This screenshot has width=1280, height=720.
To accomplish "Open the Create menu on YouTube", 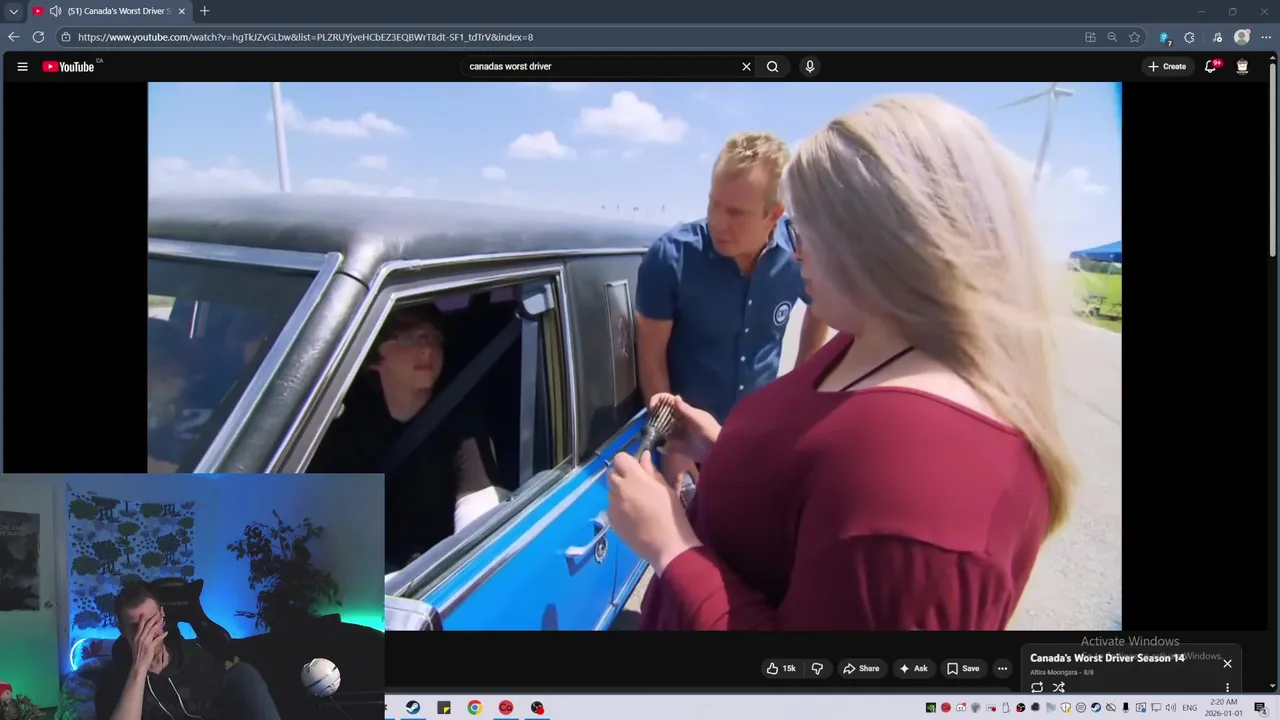I will click(x=1167, y=67).
